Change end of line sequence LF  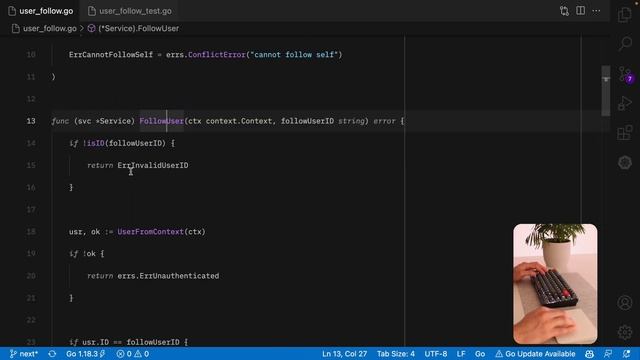pyautogui.click(x=461, y=354)
